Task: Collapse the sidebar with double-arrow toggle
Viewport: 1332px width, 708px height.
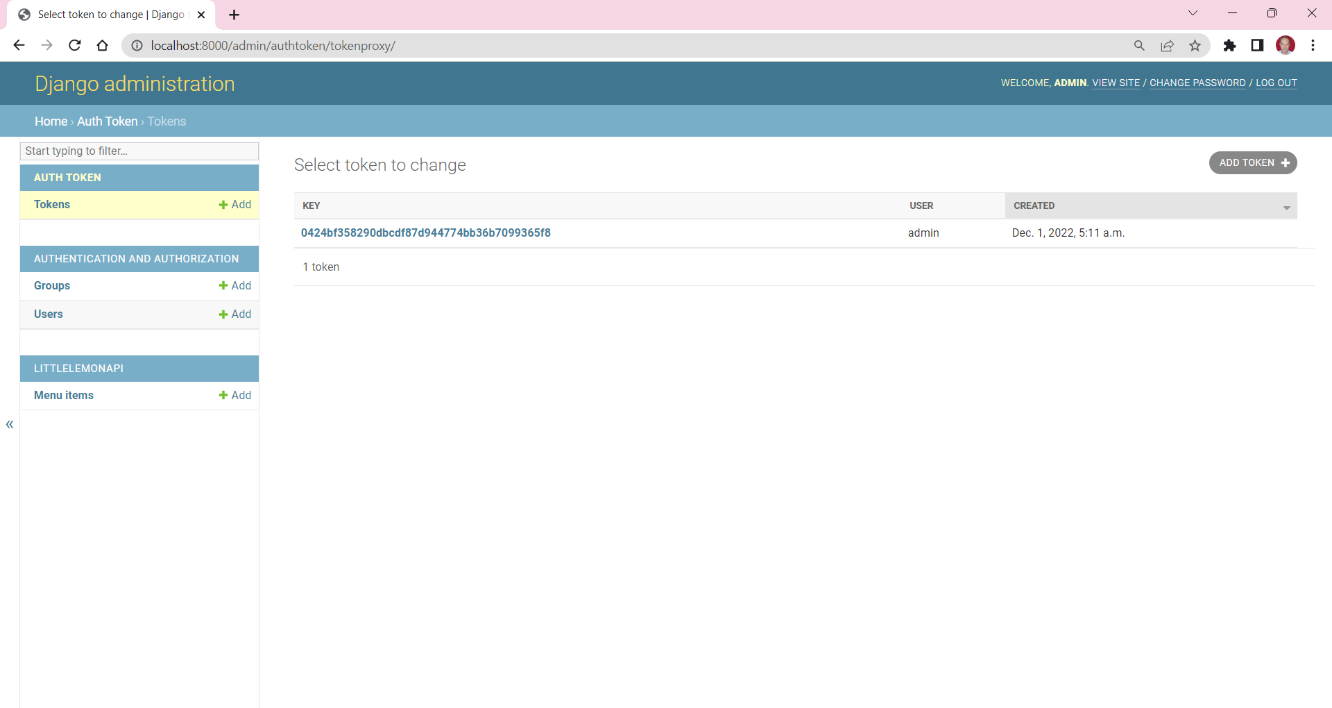Action: pos(10,424)
